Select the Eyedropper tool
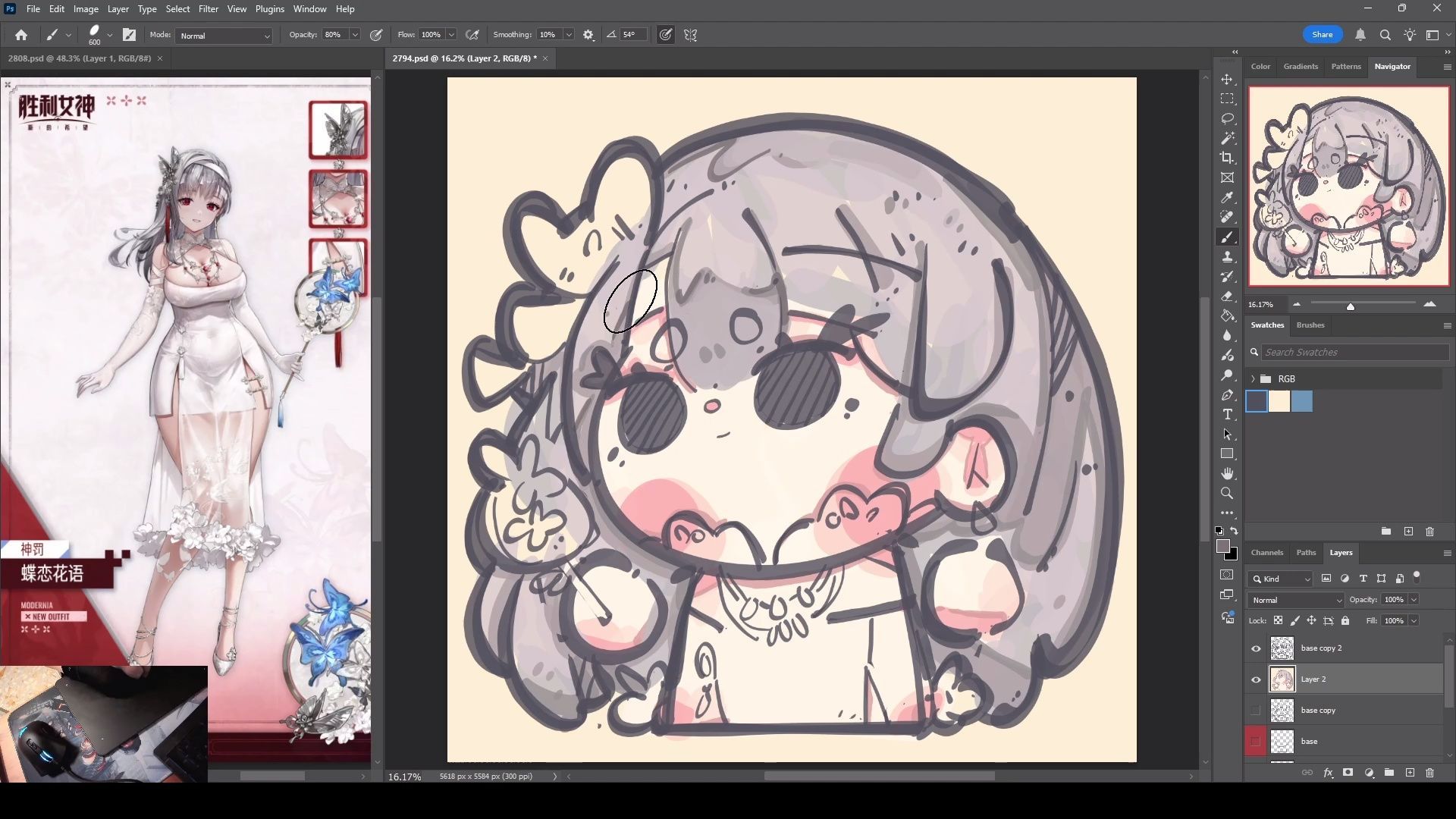Screen dimensions: 1456x819 [1227, 198]
